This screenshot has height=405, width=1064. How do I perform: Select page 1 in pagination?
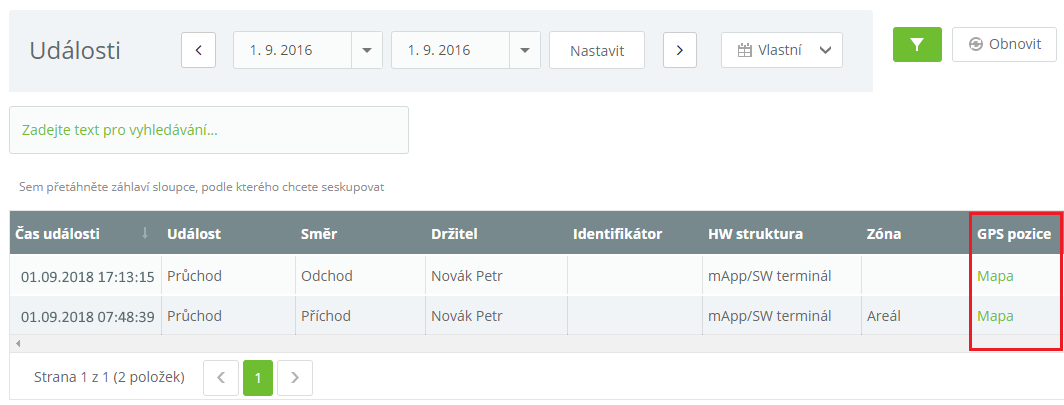click(258, 378)
